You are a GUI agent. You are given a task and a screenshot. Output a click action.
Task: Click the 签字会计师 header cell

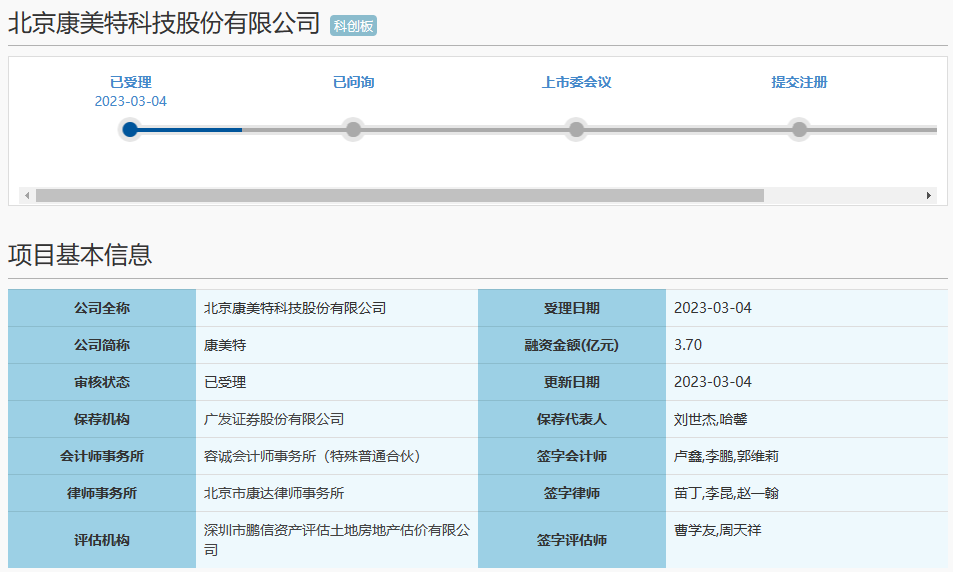(x=572, y=457)
